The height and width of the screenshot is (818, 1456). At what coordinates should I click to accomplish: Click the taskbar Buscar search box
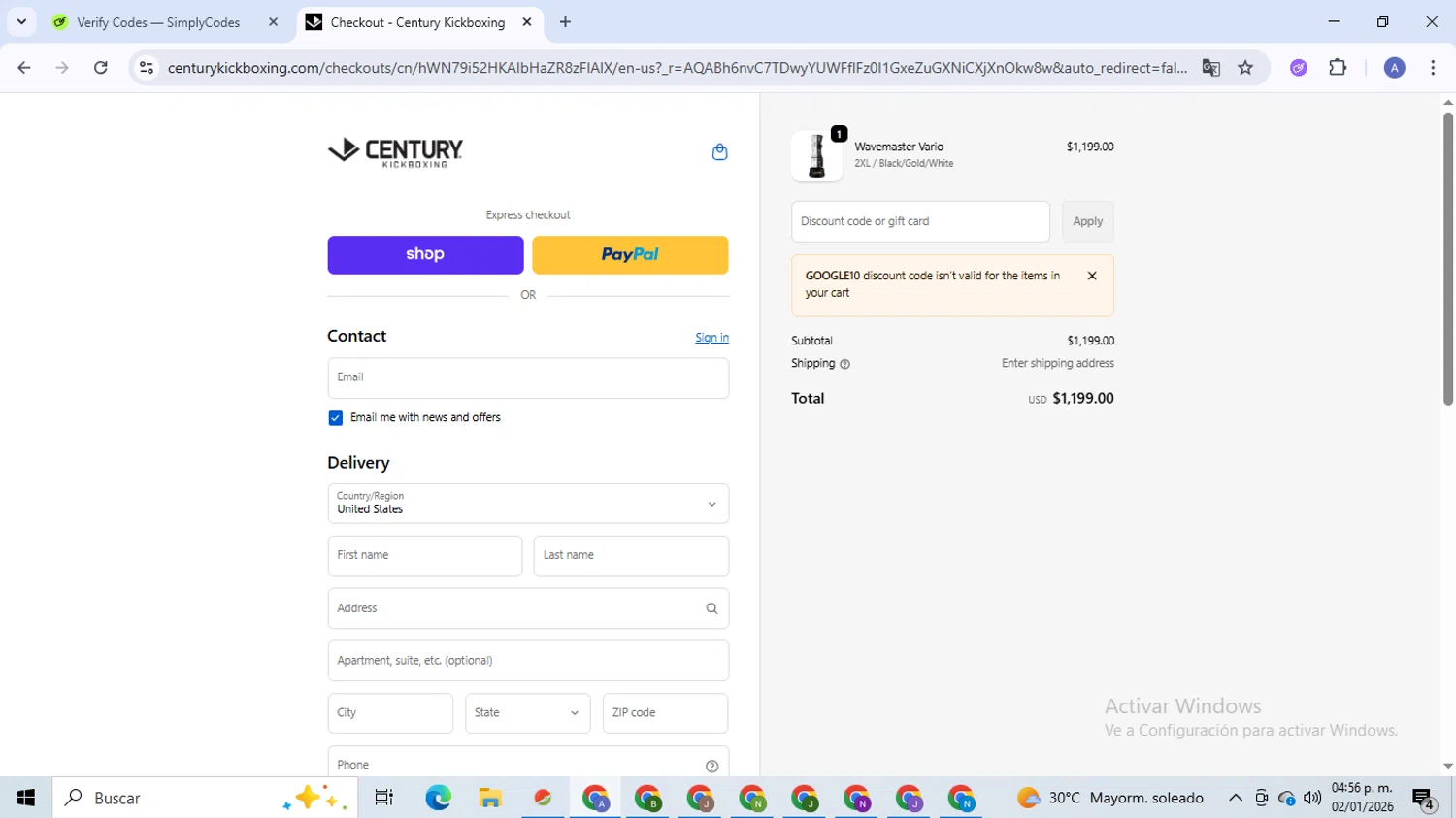pyautogui.click(x=205, y=798)
